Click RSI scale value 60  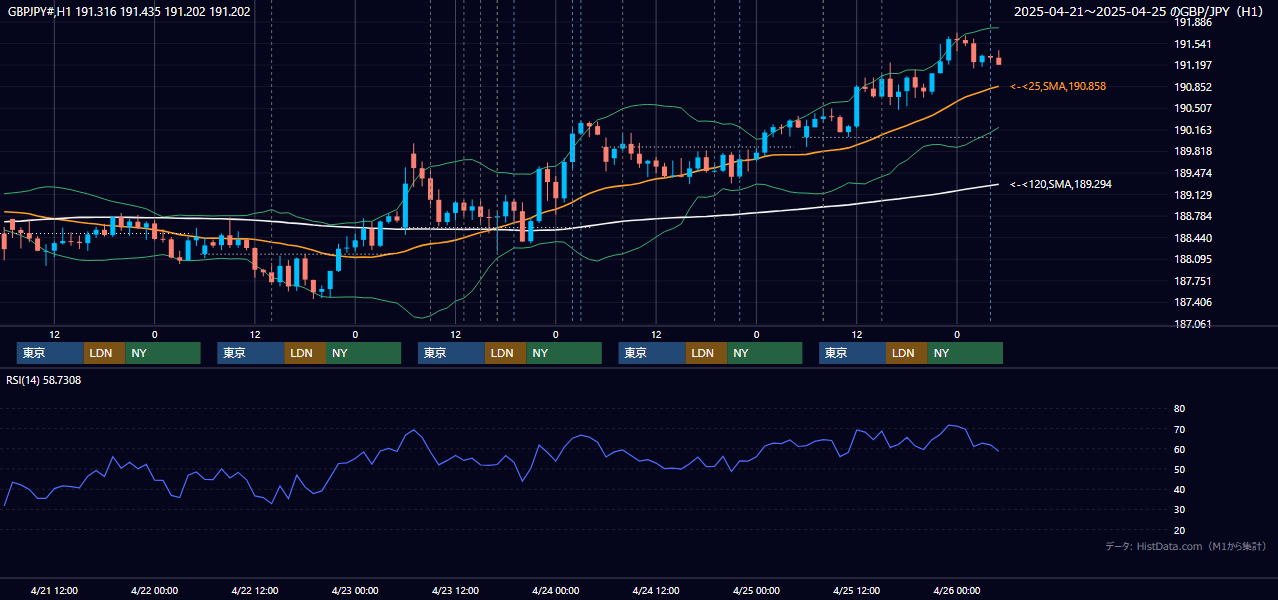pyautogui.click(x=1179, y=449)
